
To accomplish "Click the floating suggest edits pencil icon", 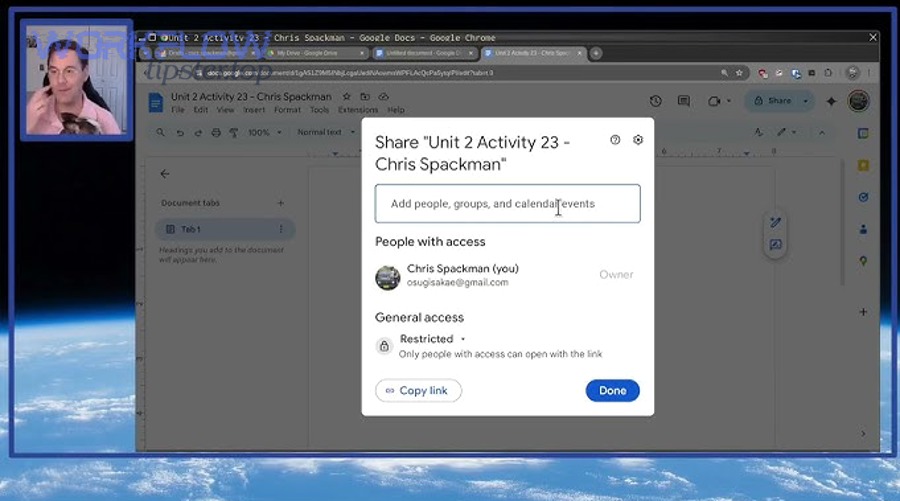I will point(775,223).
